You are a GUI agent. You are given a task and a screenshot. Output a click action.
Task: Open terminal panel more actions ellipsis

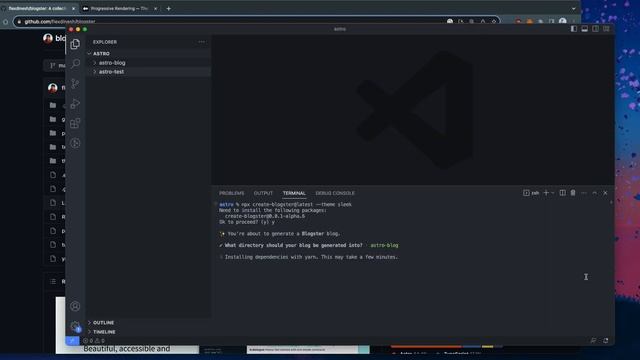point(584,193)
